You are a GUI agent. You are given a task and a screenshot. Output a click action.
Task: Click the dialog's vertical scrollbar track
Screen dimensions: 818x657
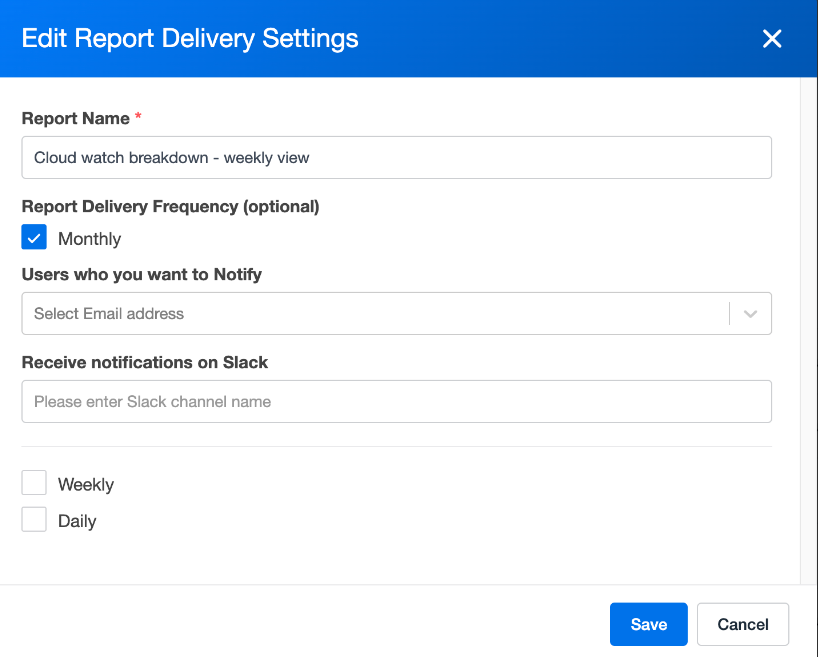809,331
